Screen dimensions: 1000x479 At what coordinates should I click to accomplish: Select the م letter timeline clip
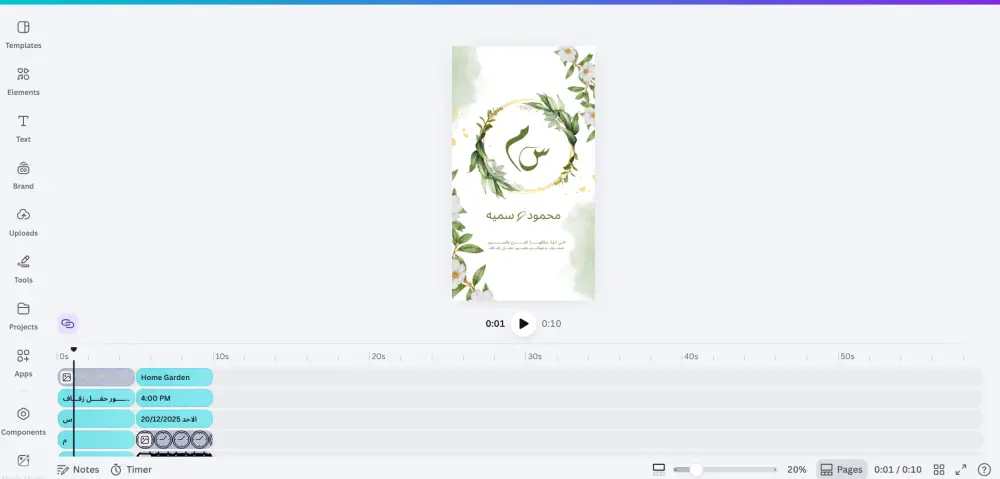(96, 440)
